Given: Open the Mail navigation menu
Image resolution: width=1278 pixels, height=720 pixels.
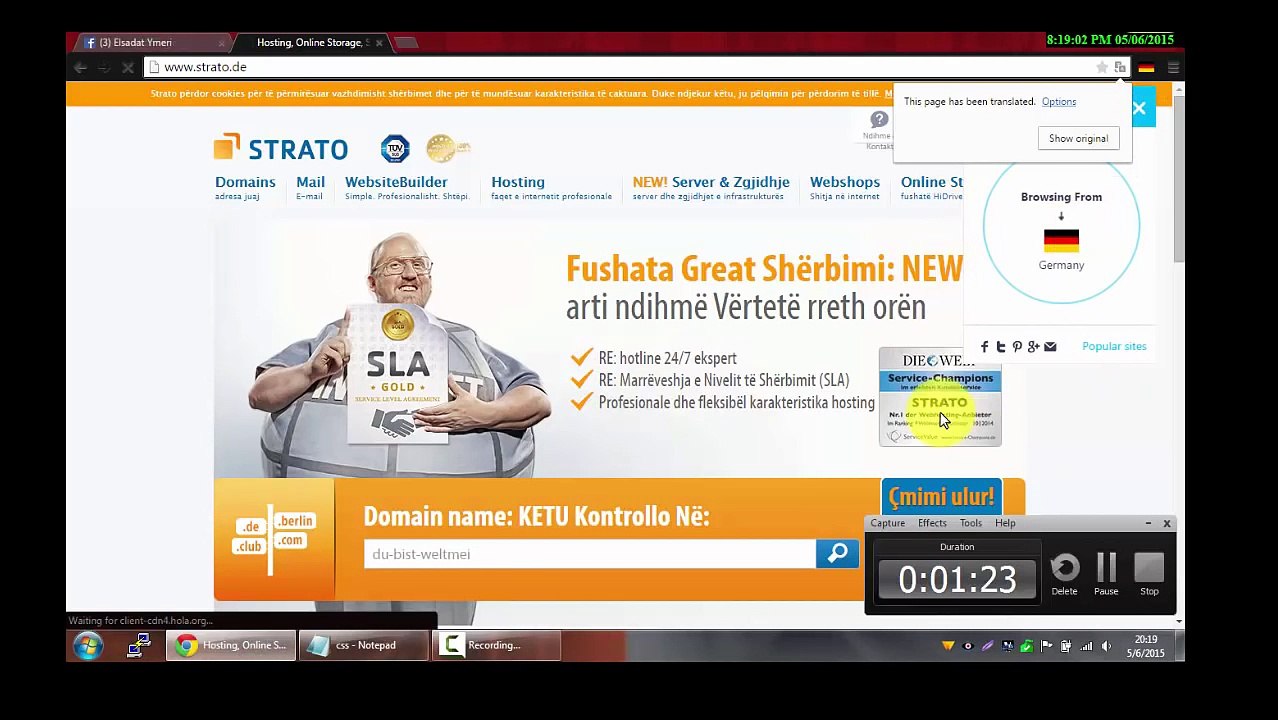Looking at the screenshot, I should coord(310,187).
